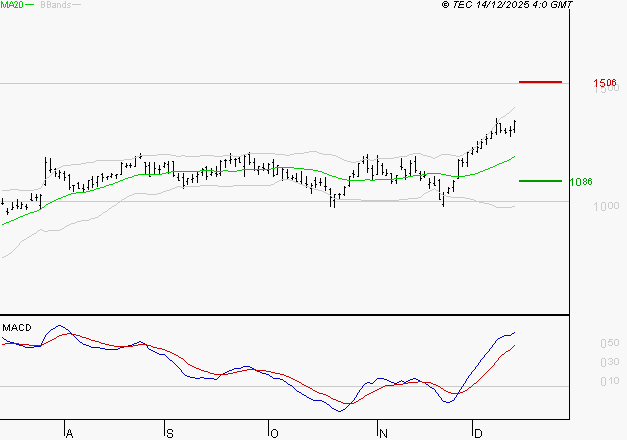
Task: Click the TEC 14/12/2025 timestamp text
Action: pyautogui.click(x=507, y=5)
